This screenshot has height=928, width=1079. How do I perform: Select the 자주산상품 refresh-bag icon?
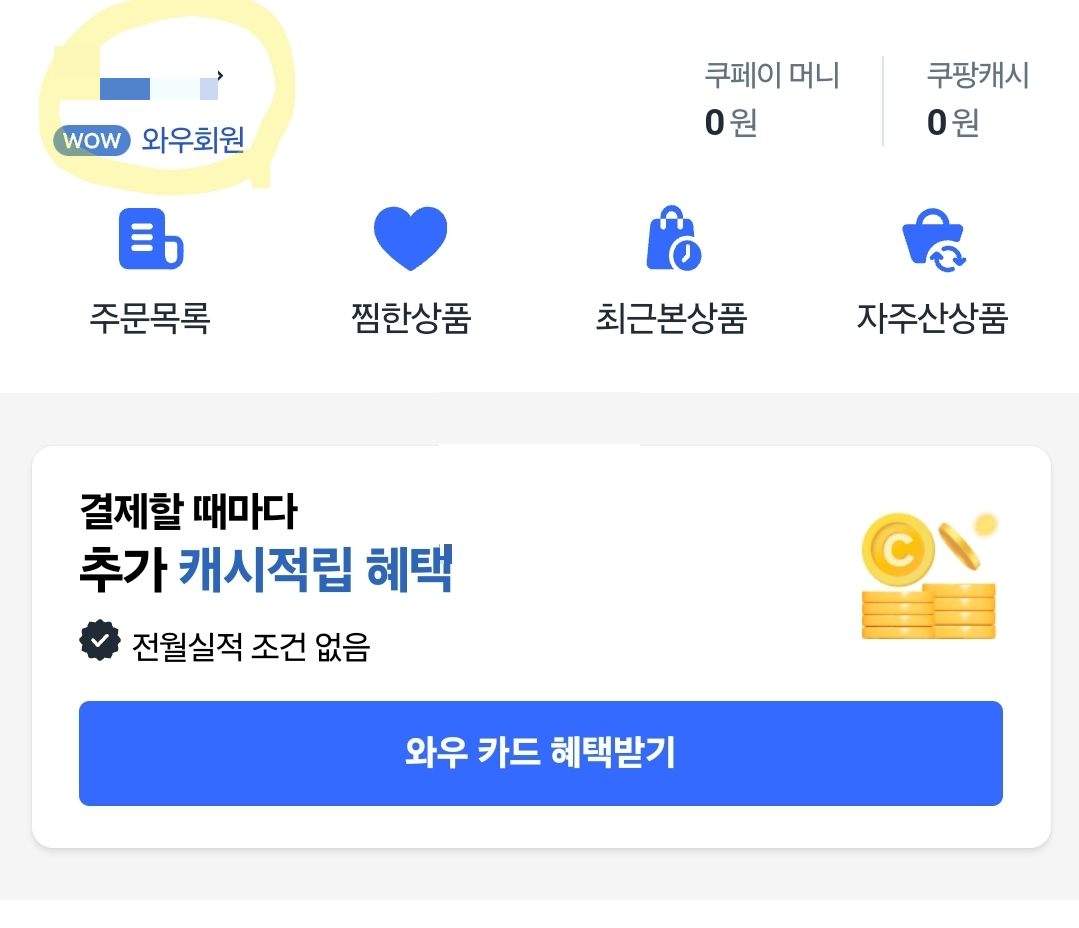click(934, 237)
